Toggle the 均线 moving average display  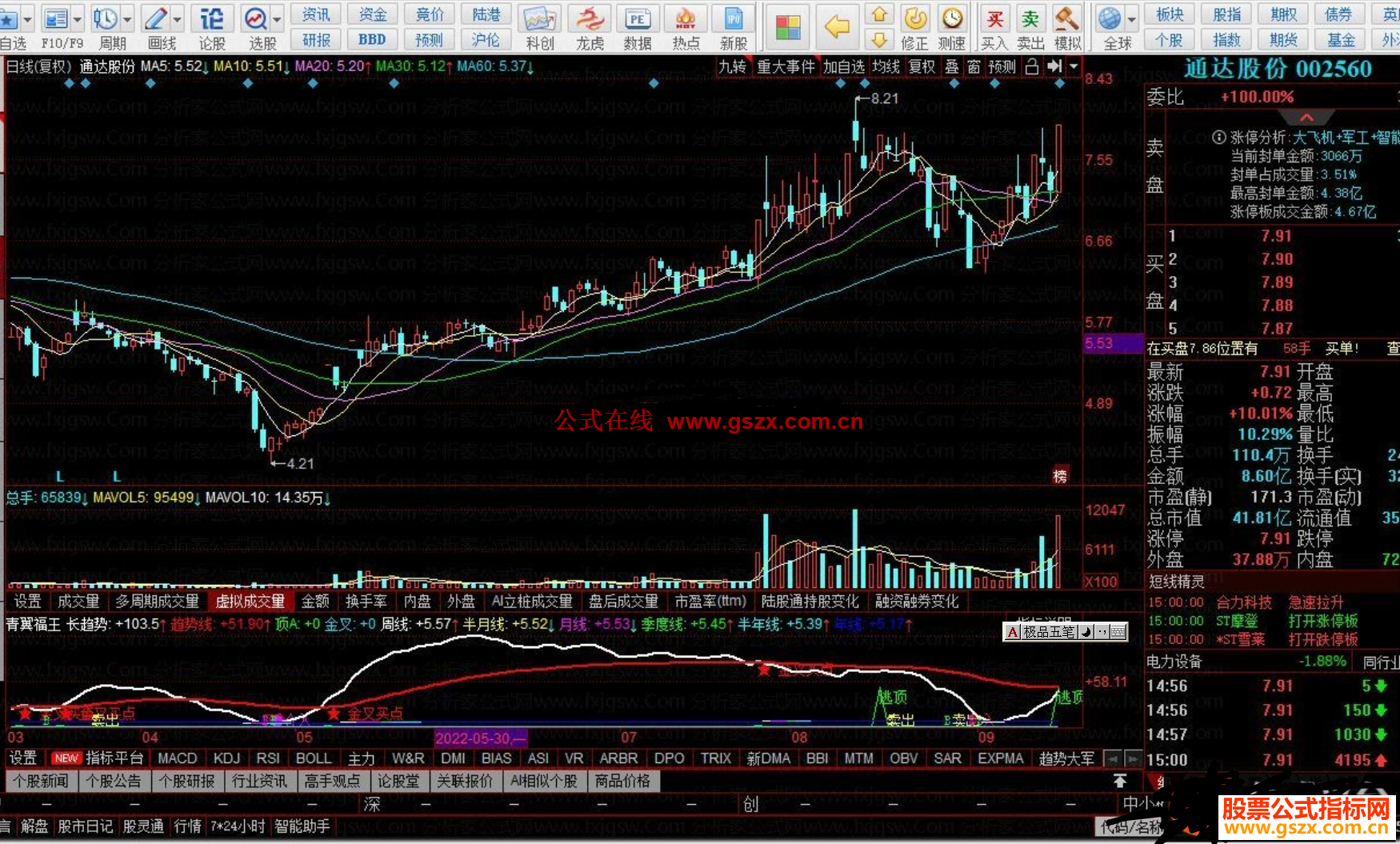886,67
